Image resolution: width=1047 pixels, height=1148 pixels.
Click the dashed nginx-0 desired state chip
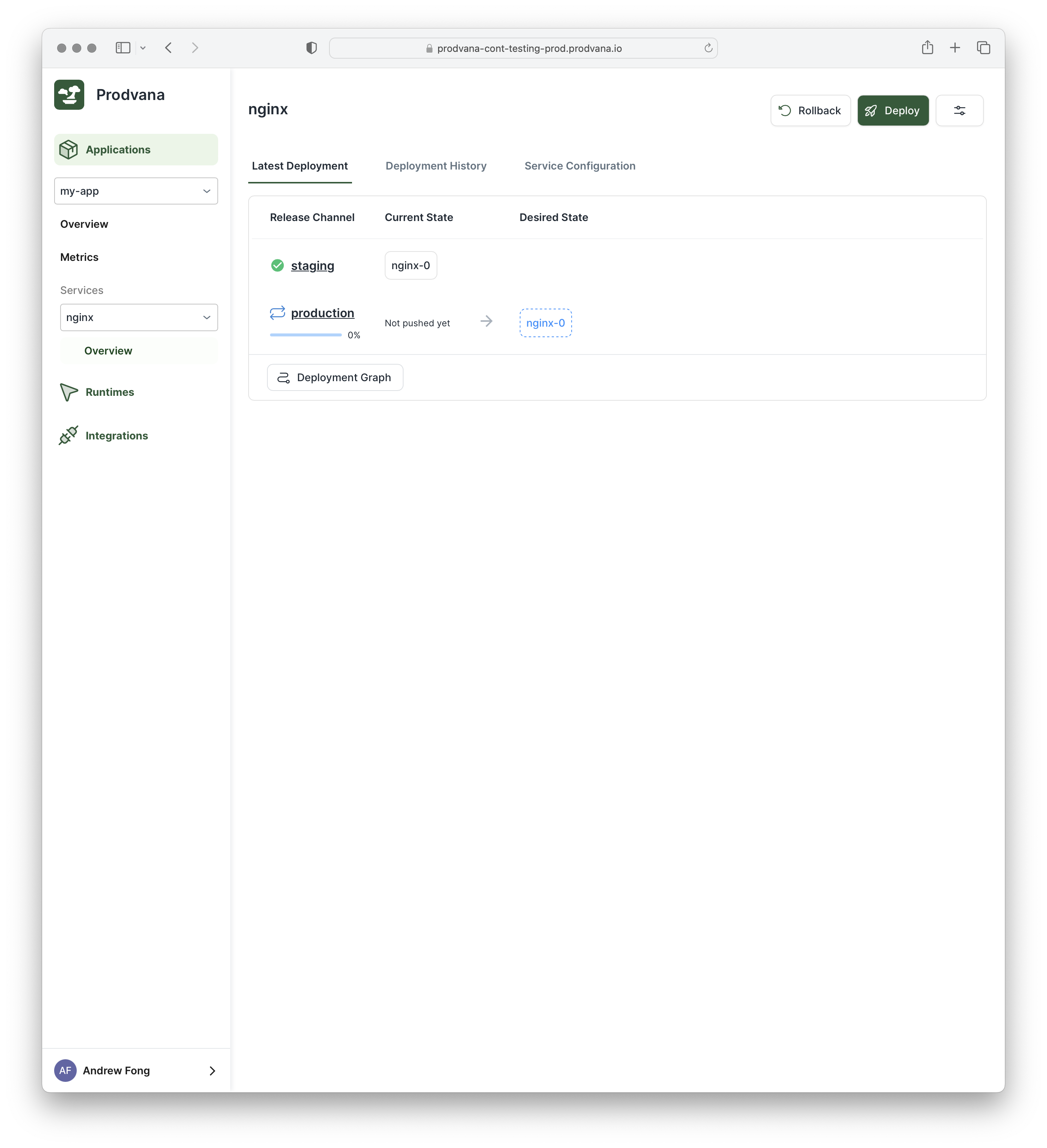(x=545, y=323)
